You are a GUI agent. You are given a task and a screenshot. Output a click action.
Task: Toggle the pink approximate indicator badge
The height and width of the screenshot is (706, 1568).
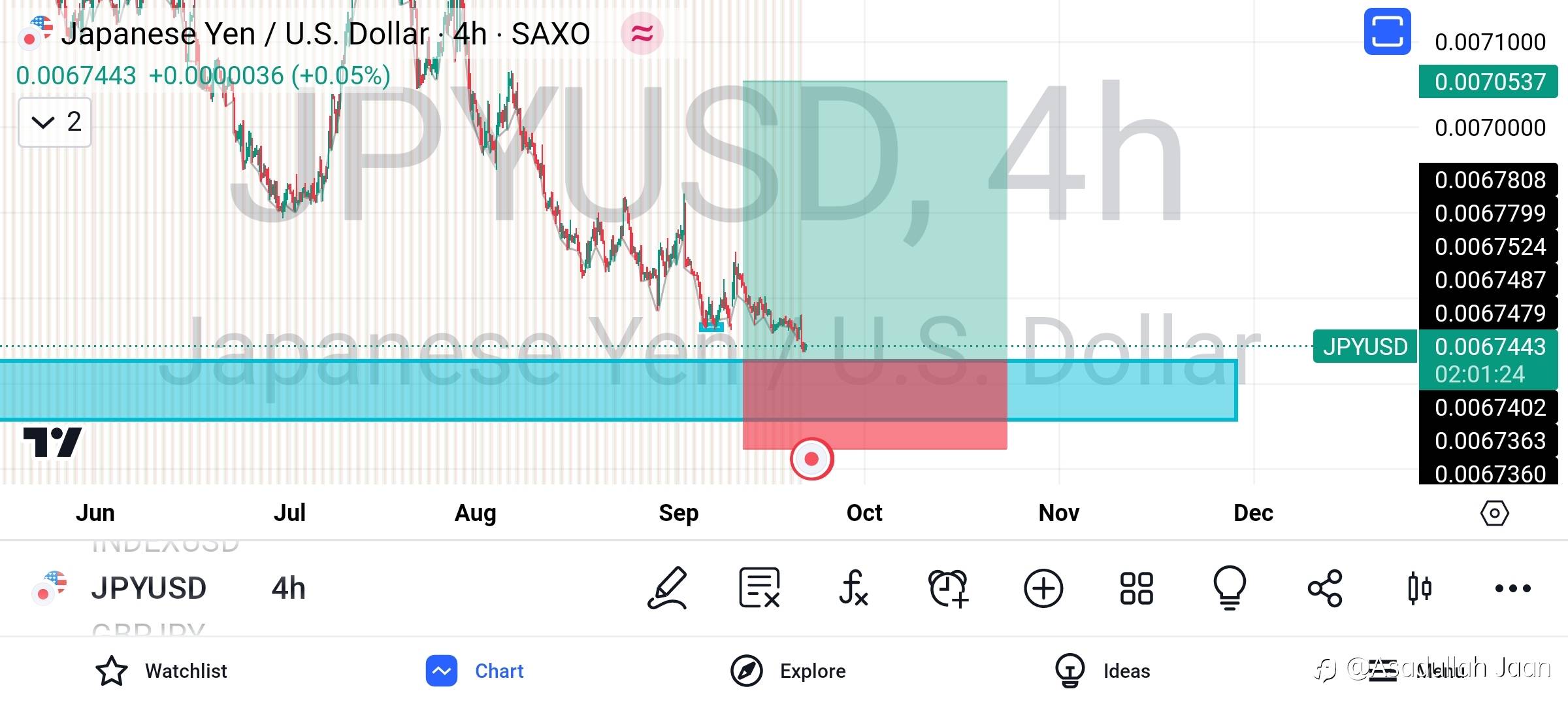point(642,33)
